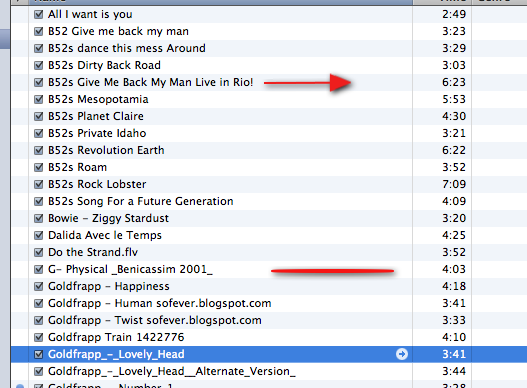
Task: Click the 2:49 time of All I want is you
Action: click(x=454, y=14)
